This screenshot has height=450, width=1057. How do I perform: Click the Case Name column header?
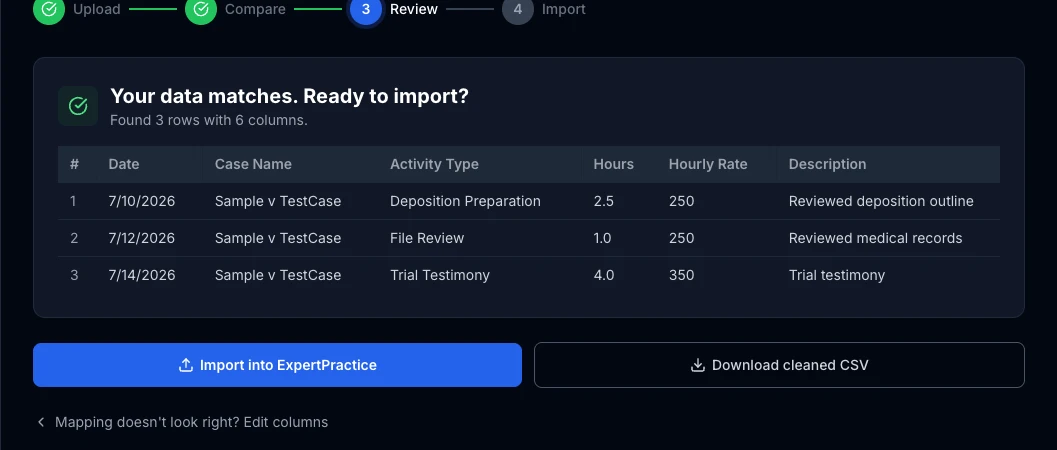click(253, 164)
